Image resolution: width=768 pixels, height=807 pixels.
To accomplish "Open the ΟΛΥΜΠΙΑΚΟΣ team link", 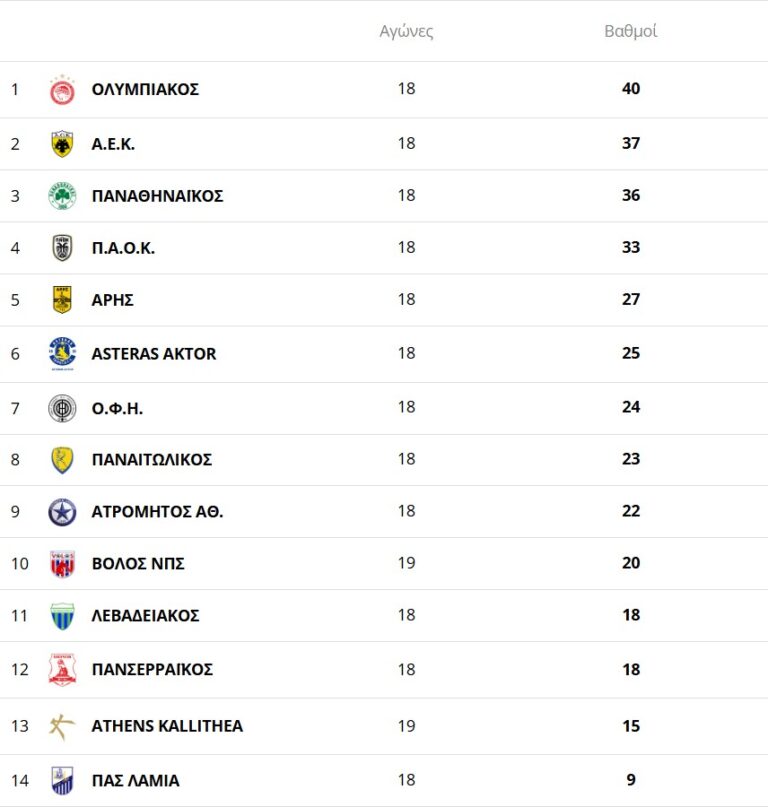I will coord(145,89).
